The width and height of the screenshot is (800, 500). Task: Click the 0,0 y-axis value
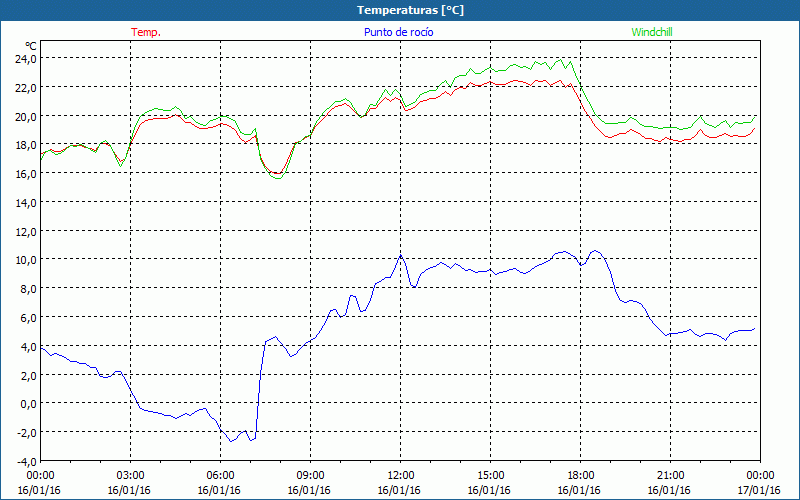28,404
